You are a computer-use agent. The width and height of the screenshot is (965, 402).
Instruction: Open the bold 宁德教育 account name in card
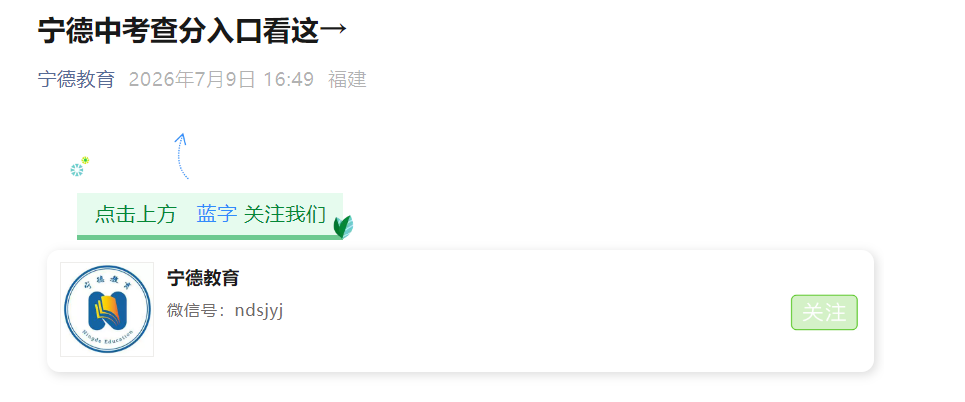tap(203, 278)
